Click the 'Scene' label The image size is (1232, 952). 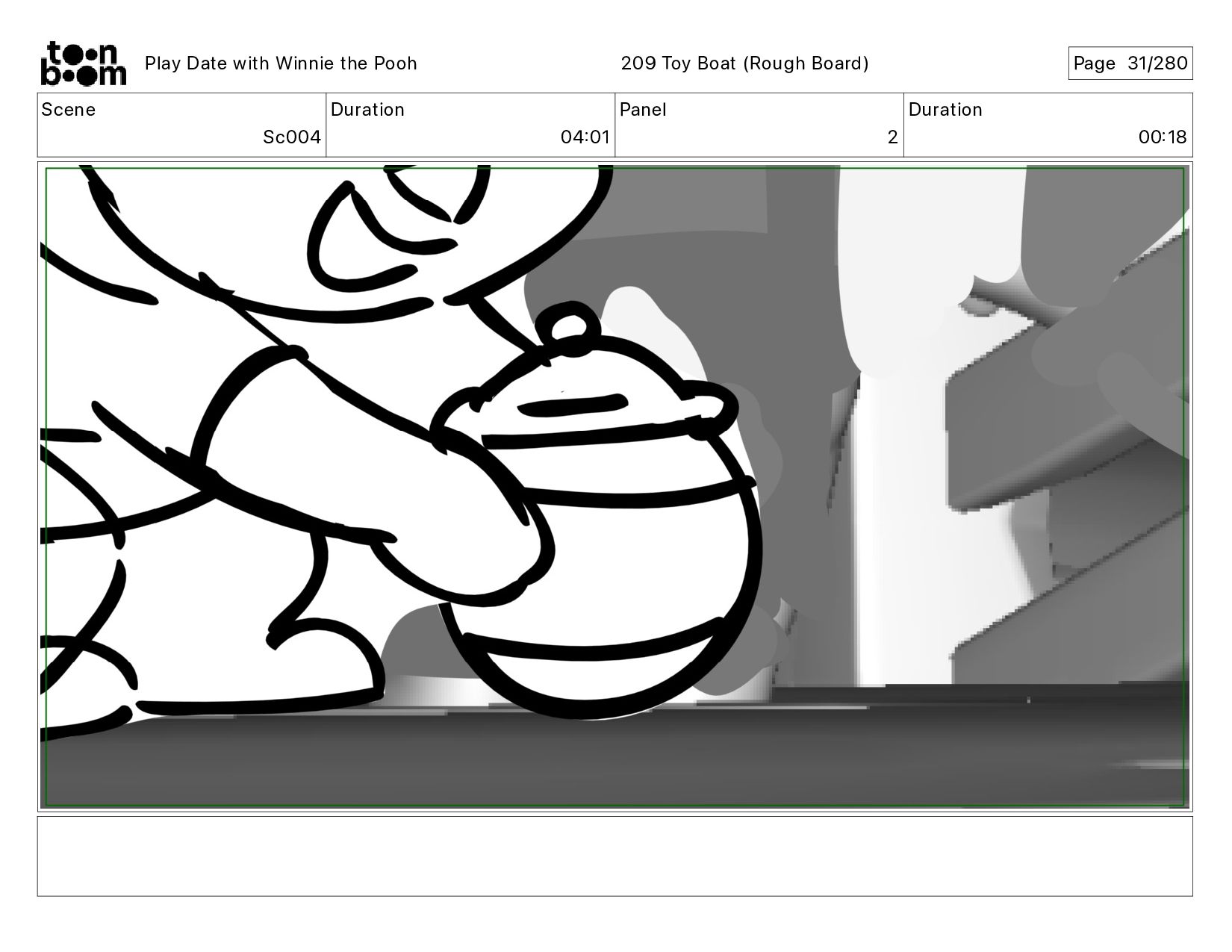69,110
